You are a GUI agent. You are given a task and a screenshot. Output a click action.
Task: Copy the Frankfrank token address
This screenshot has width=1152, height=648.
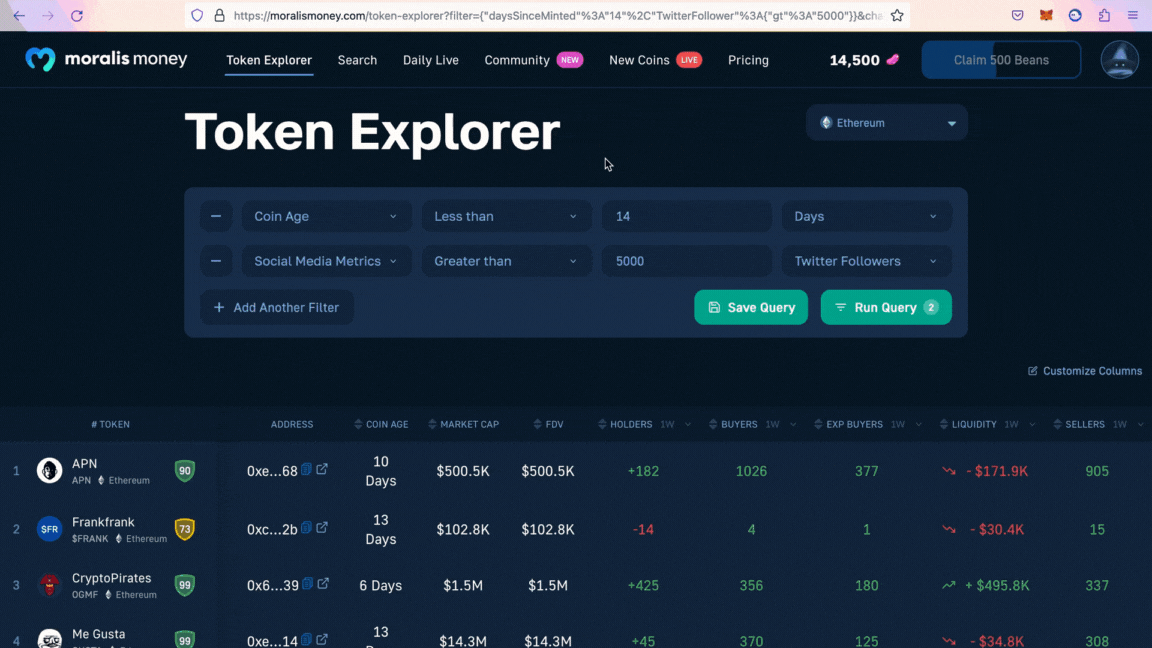click(306, 528)
